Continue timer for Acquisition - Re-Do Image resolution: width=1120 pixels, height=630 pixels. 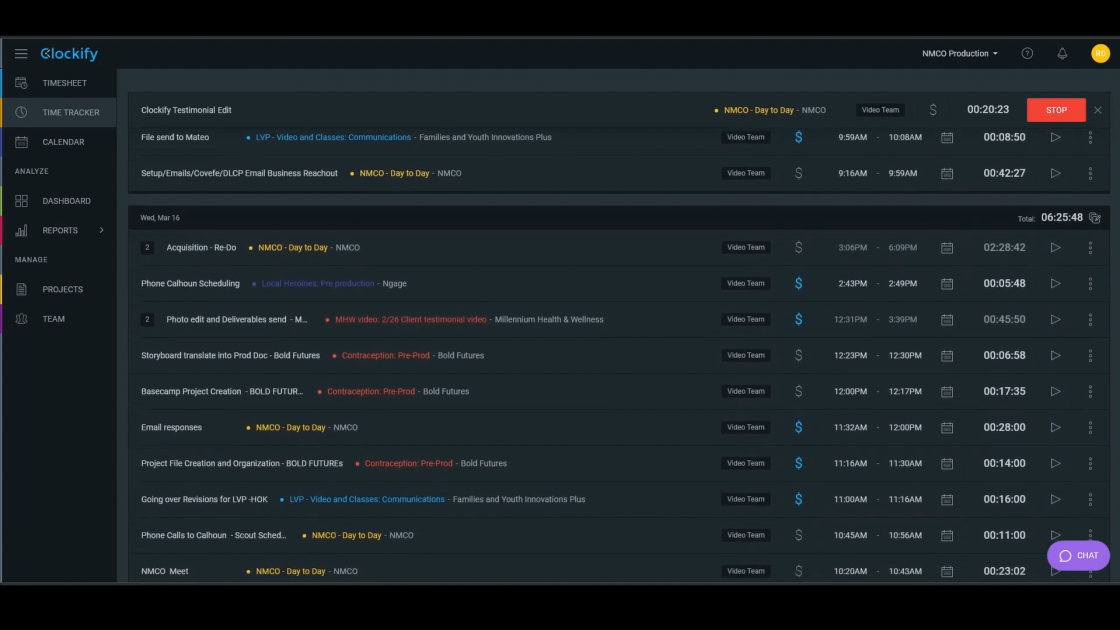[1055, 247]
